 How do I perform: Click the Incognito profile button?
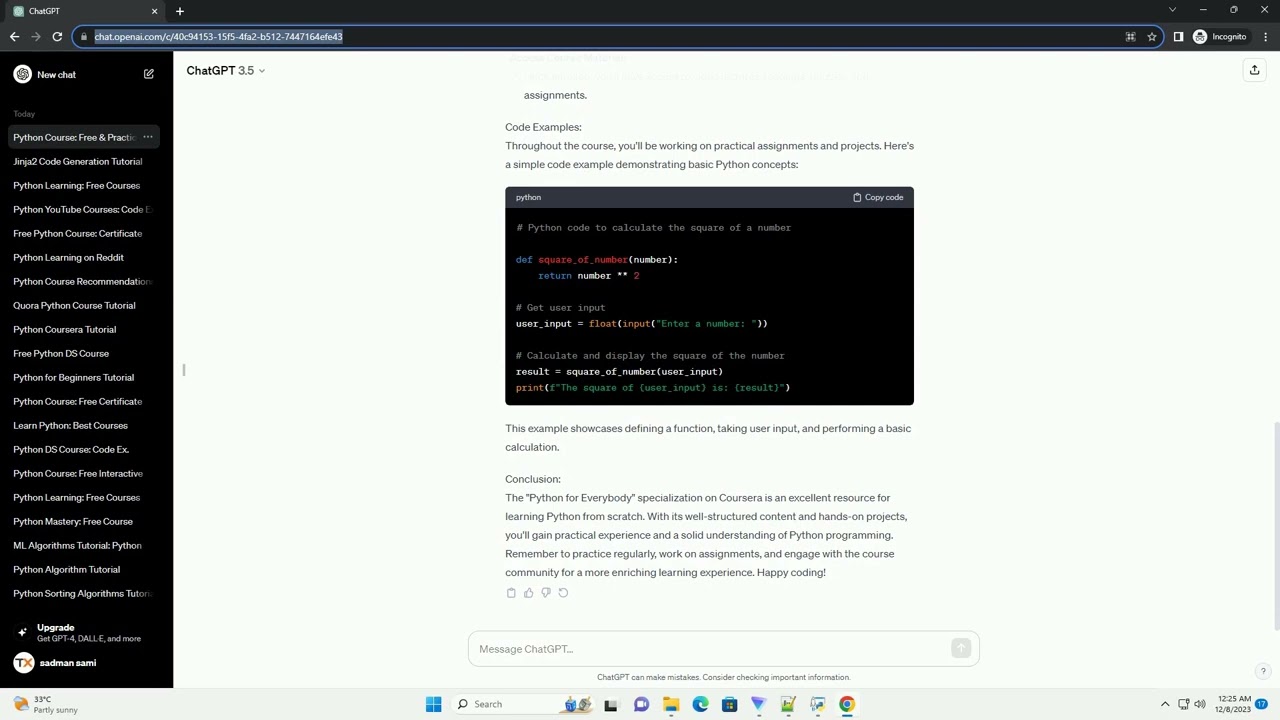click(1220, 37)
